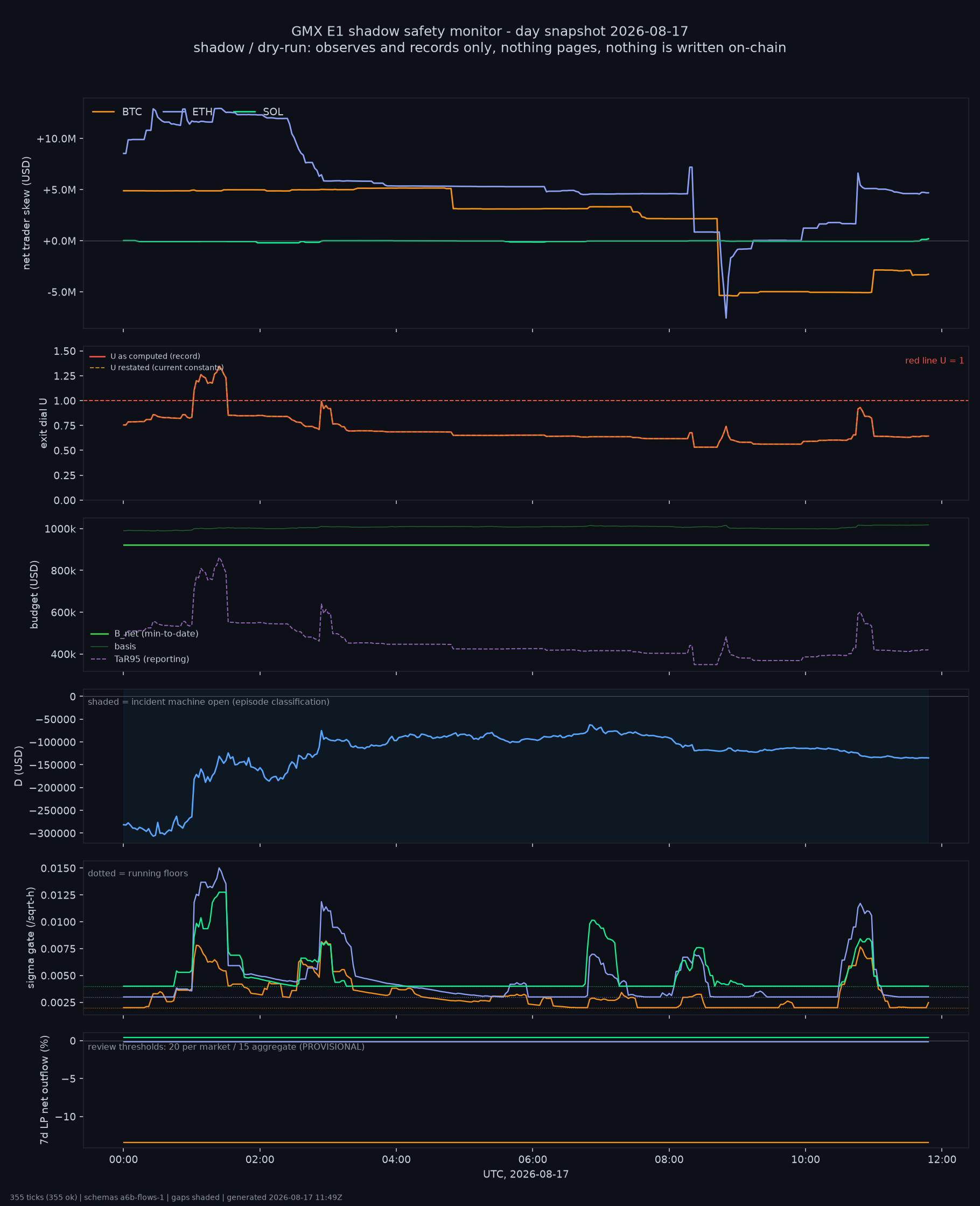
Task: Click the green SOL legend line sample
Action: coord(244,112)
